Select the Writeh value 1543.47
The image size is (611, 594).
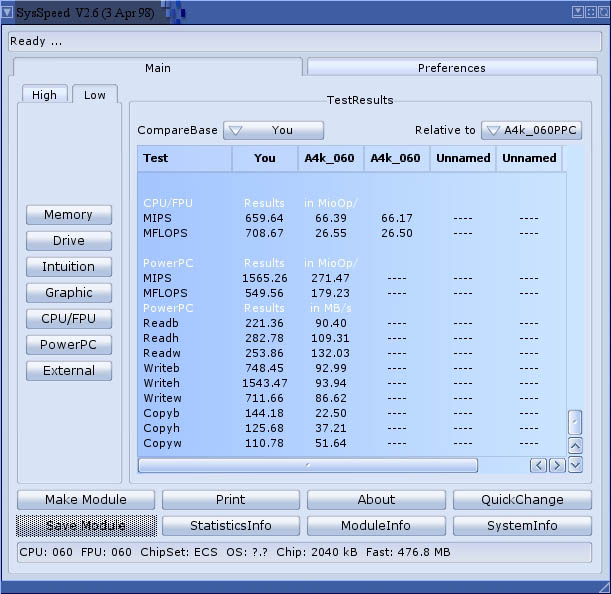pyautogui.click(x=265, y=383)
